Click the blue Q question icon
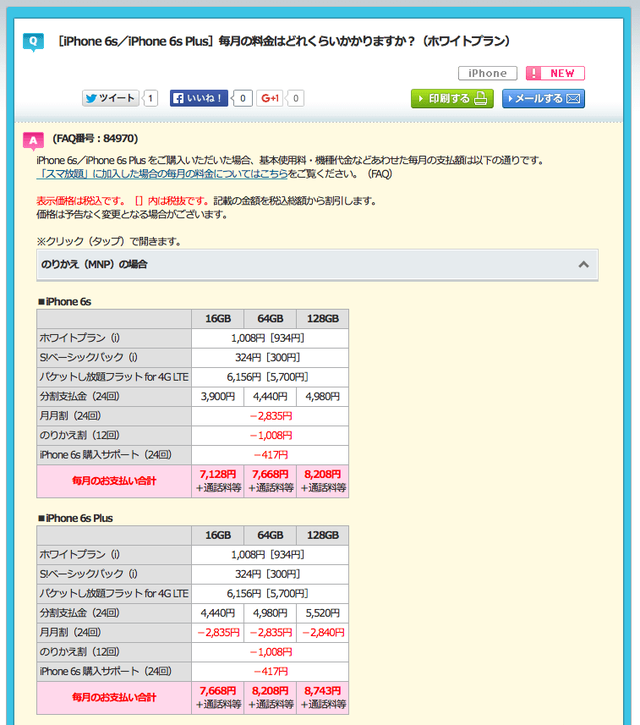Viewport: 640px width, 725px height. point(33,42)
